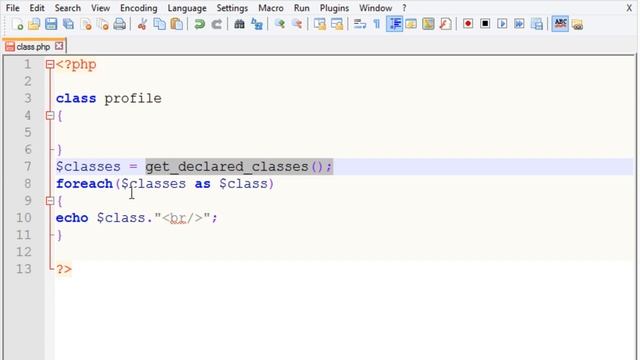Copy selection using the Copy icon
640x360 pixels.
159,24
